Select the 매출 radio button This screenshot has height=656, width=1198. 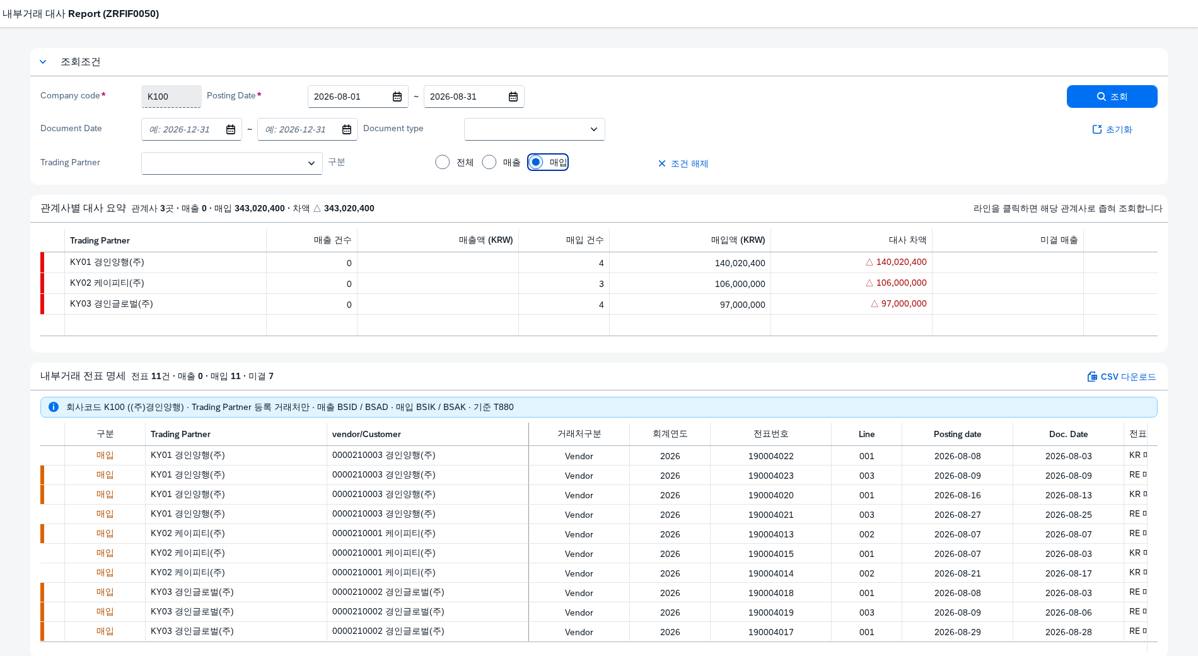tap(489, 162)
